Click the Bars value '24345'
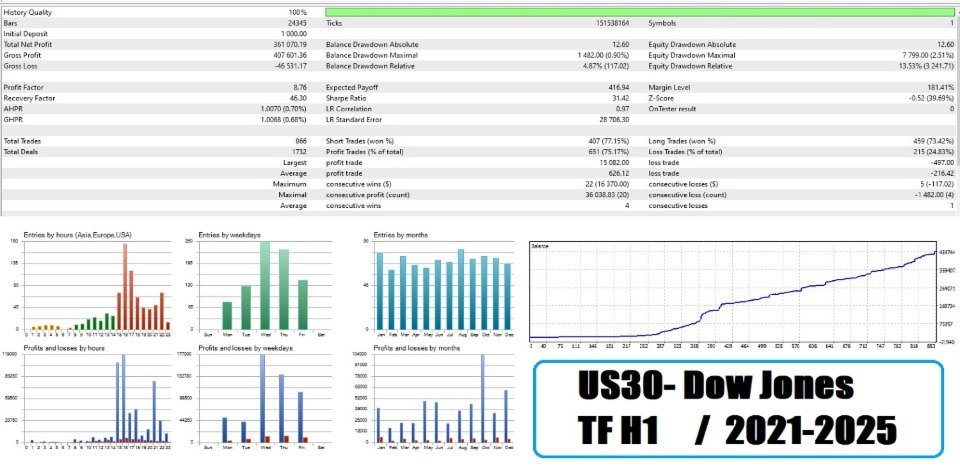This screenshot has width=960, height=469. tap(298, 23)
